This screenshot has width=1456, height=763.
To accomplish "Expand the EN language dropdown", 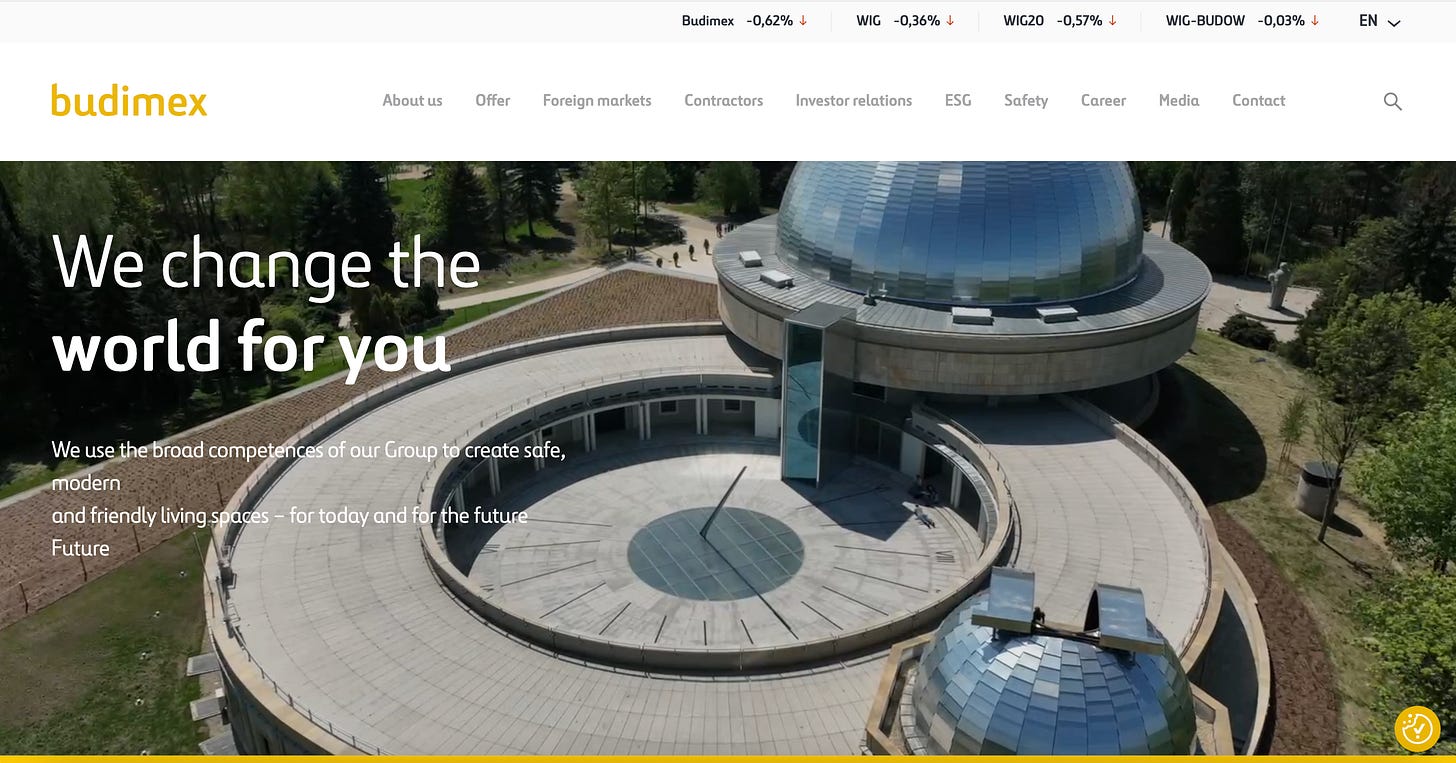I will (1380, 21).
